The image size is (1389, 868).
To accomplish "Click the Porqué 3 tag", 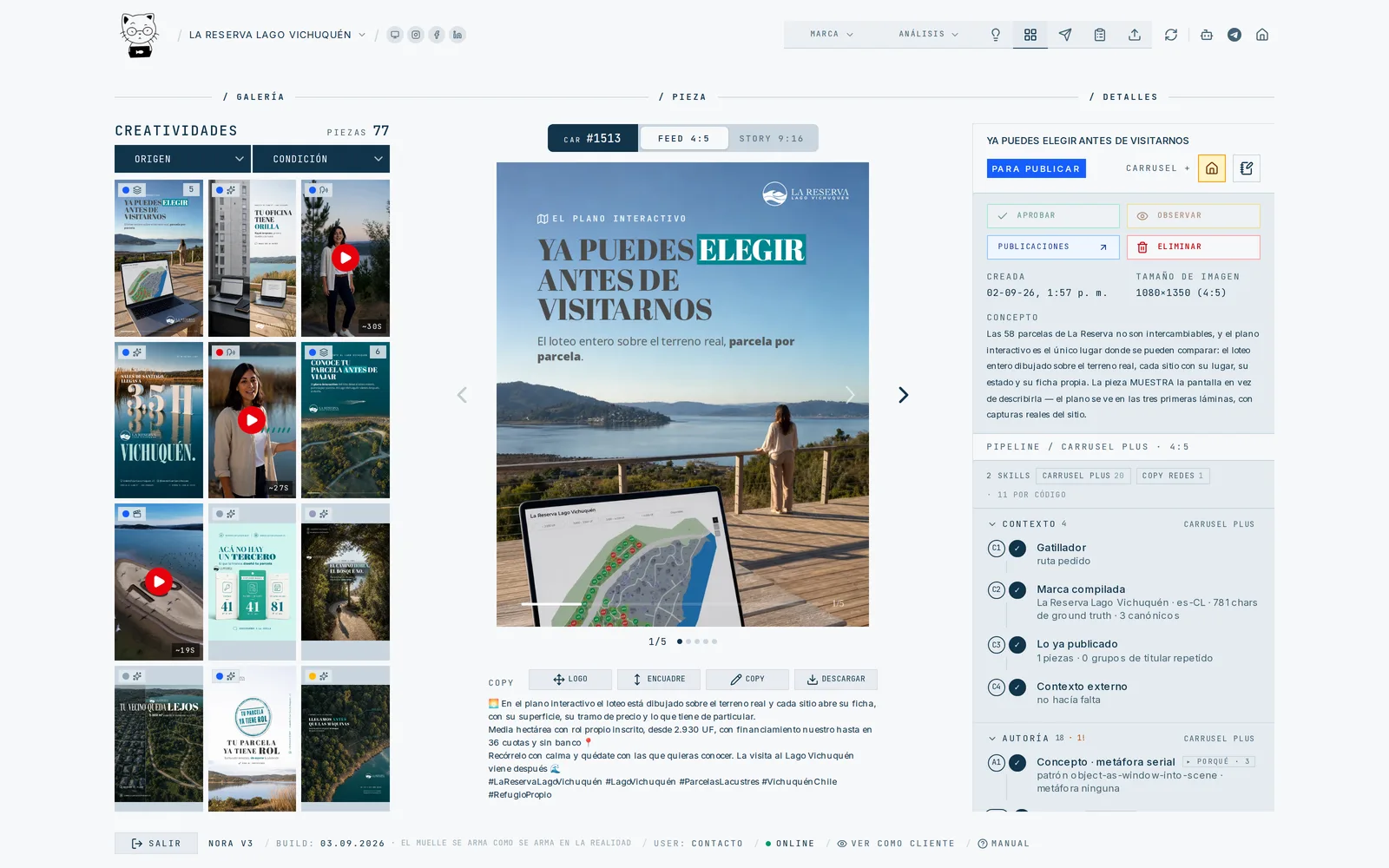I will [x=1219, y=762].
